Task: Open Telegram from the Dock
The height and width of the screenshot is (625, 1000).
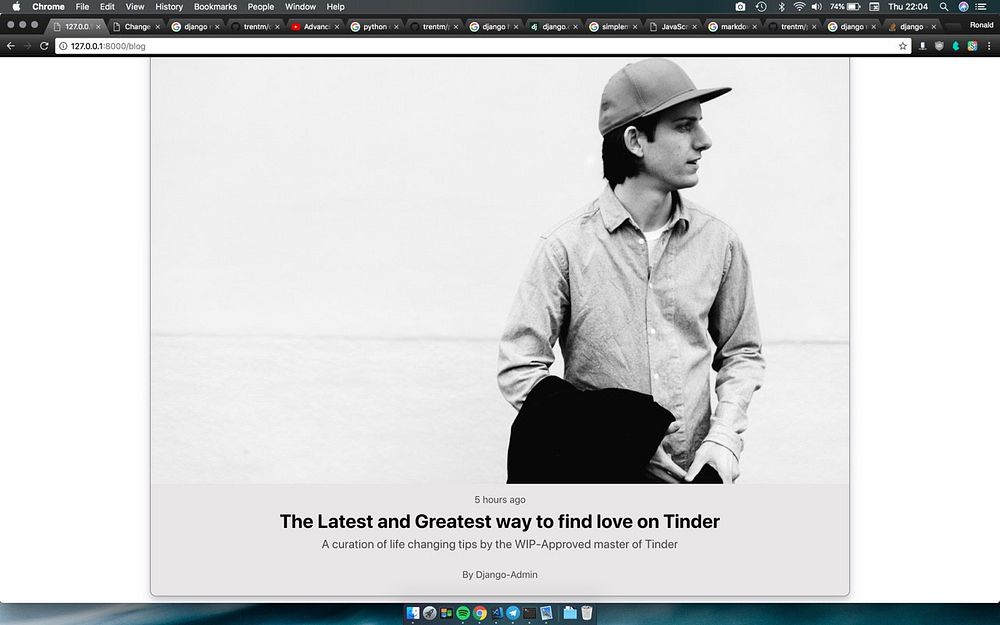Action: point(513,613)
